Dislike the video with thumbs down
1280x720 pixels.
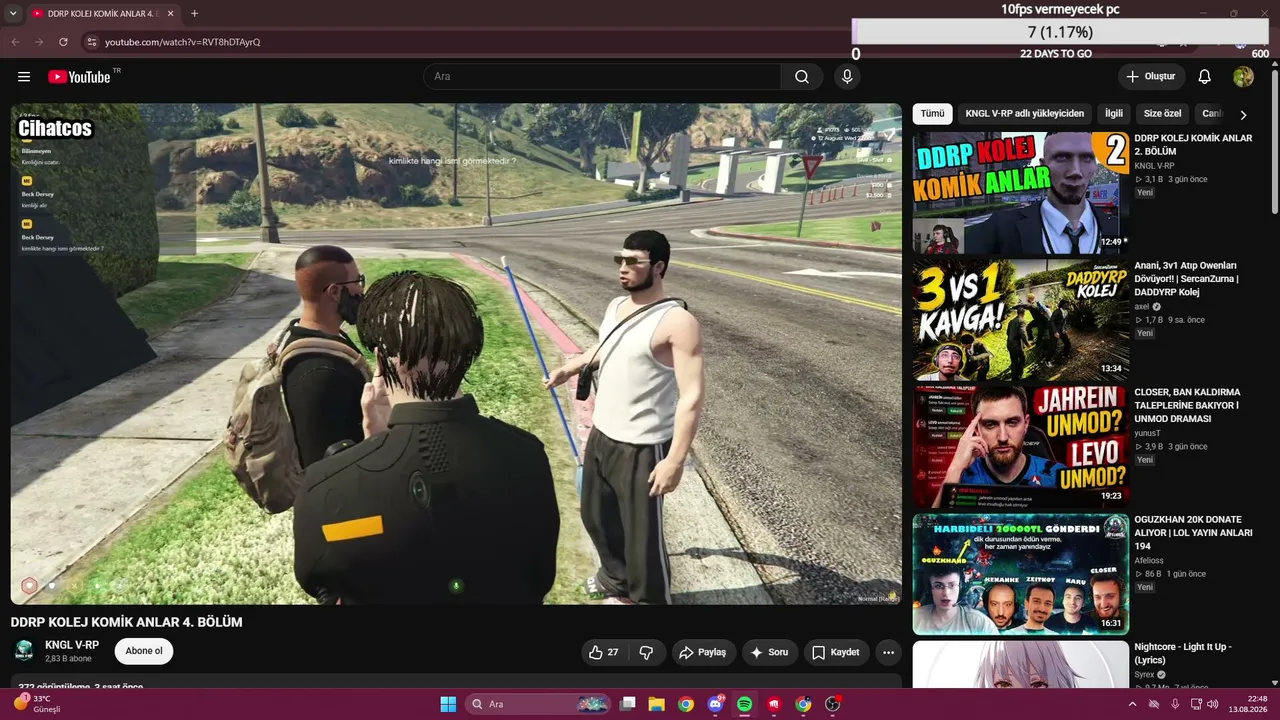646,652
